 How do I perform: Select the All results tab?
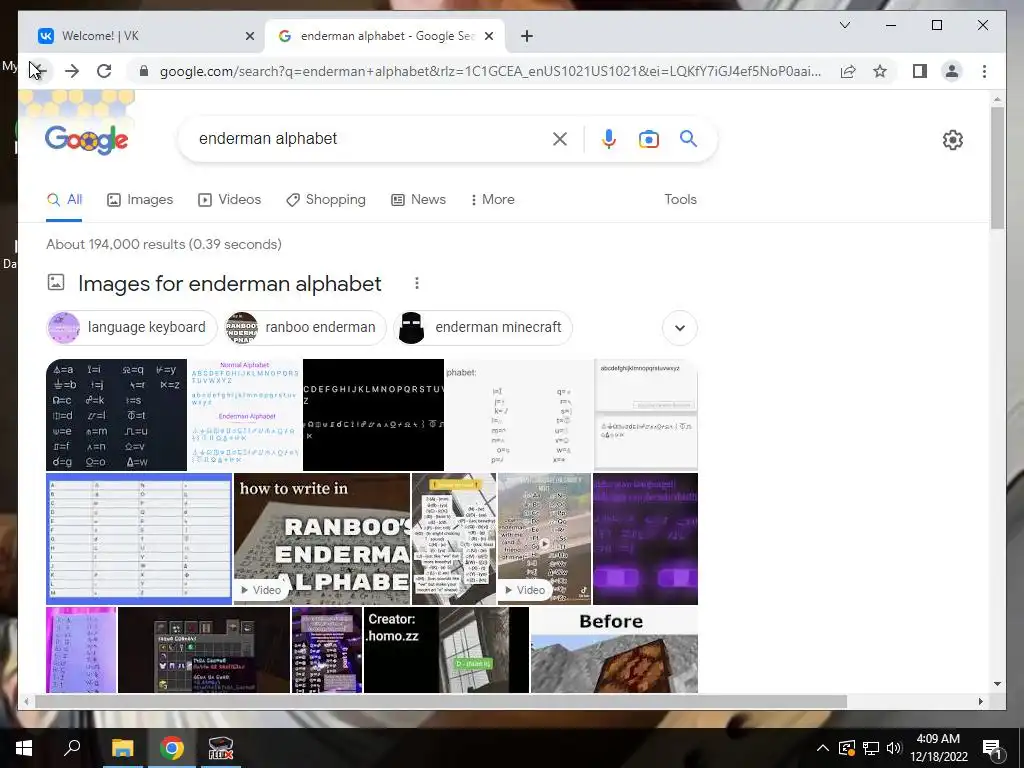point(65,200)
